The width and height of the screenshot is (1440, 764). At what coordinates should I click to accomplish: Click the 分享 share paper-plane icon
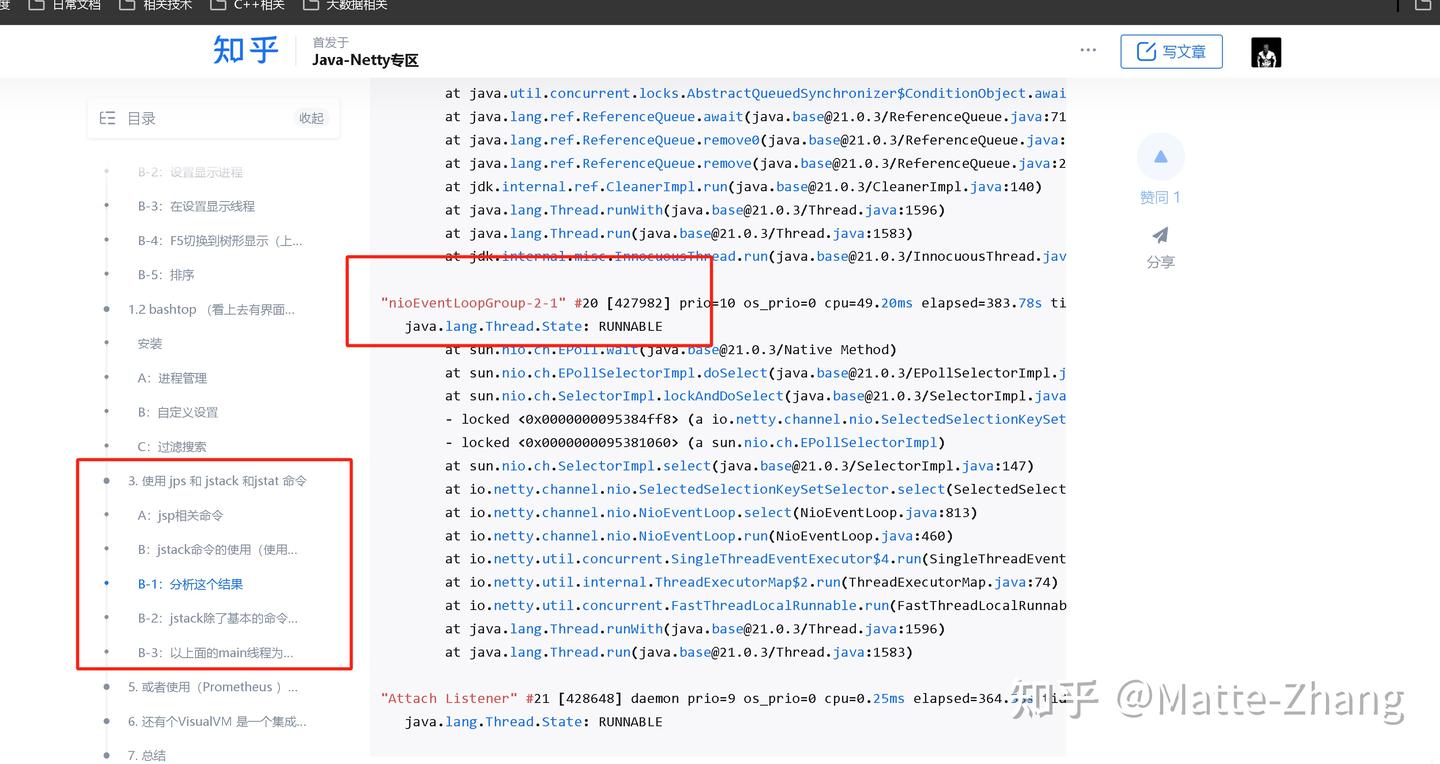pos(1160,235)
